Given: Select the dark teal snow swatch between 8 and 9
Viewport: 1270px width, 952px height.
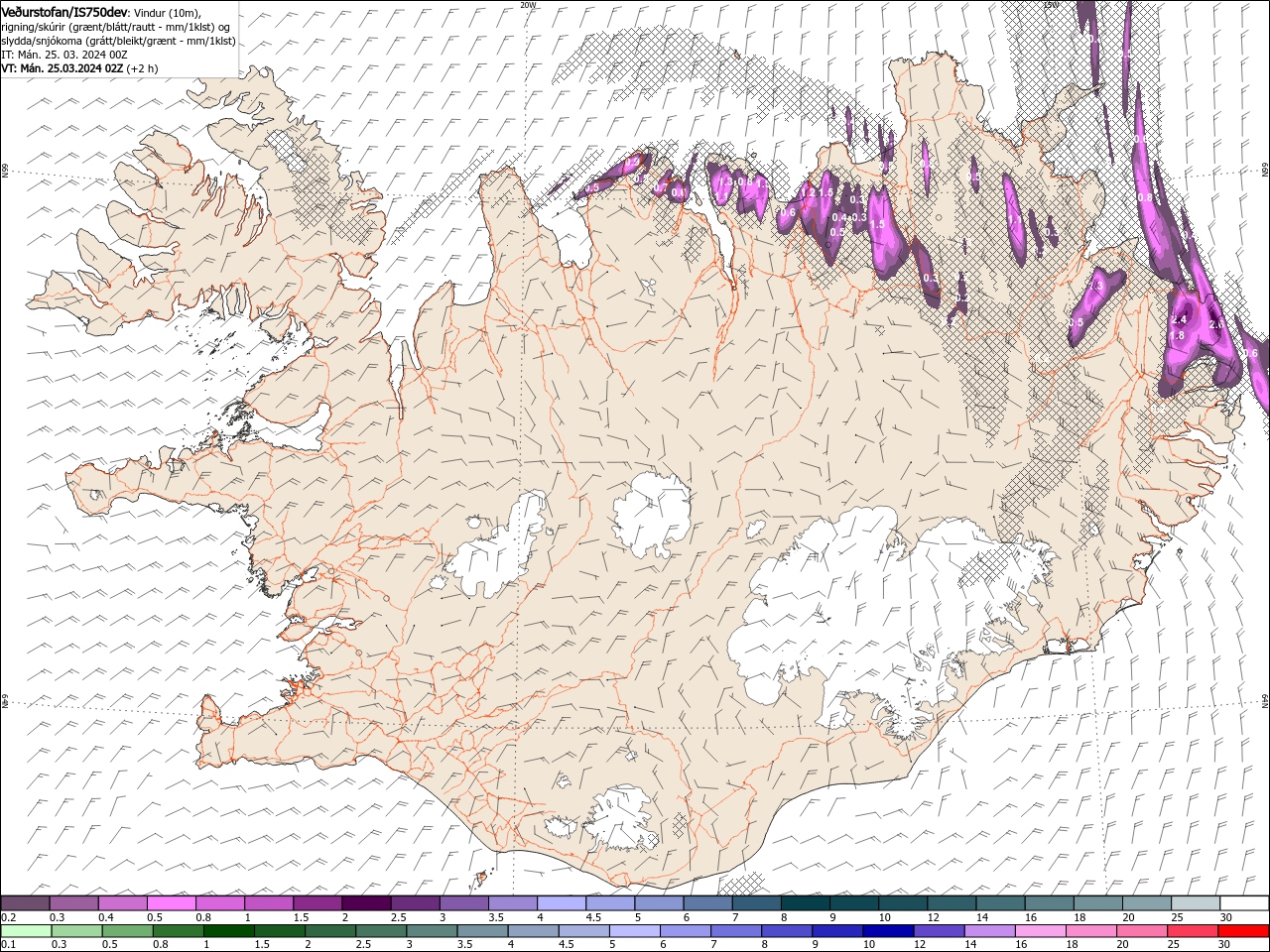Looking at the screenshot, I should tap(805, 902).
